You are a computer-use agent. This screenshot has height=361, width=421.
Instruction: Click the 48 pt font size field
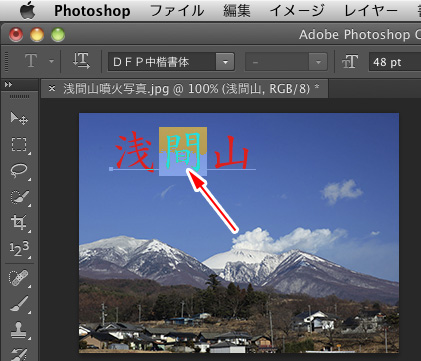(395, 62)
